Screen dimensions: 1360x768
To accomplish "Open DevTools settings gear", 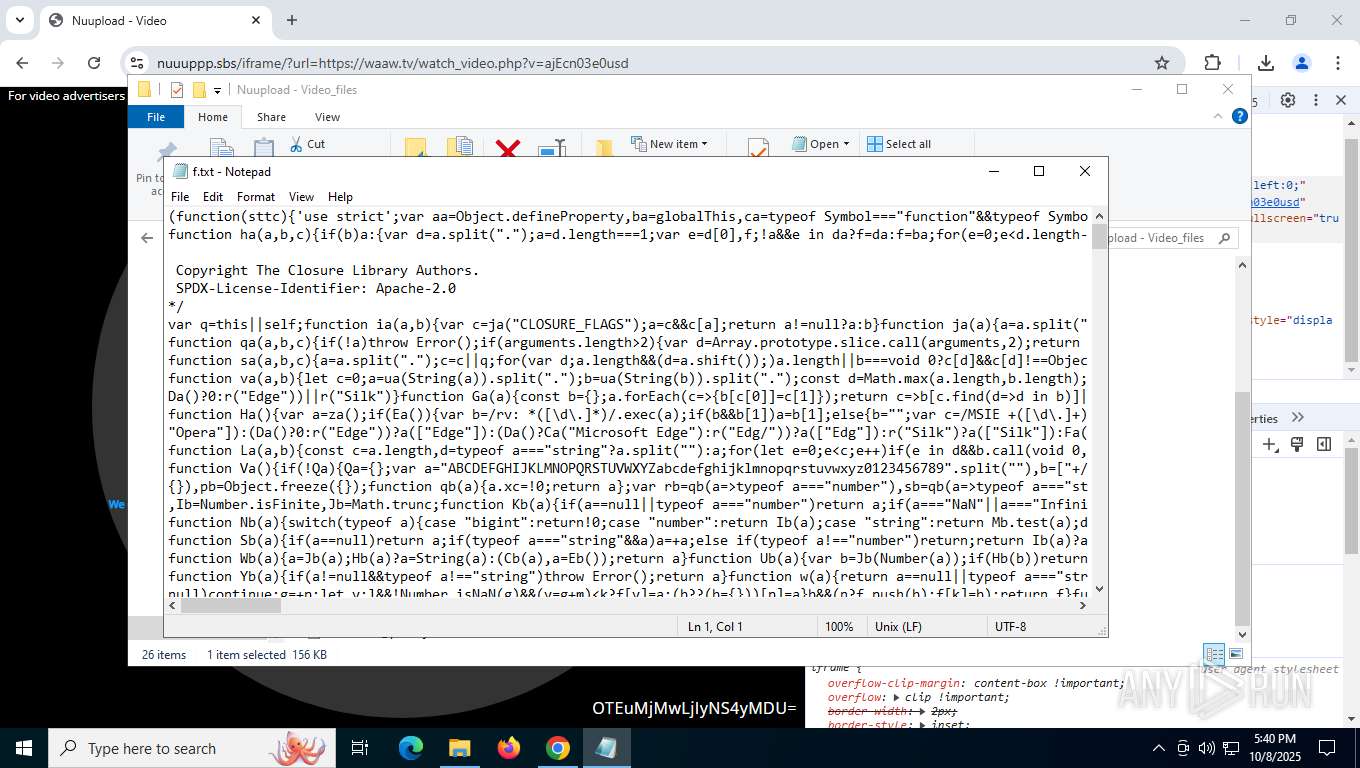I will tap(1288, 100).
